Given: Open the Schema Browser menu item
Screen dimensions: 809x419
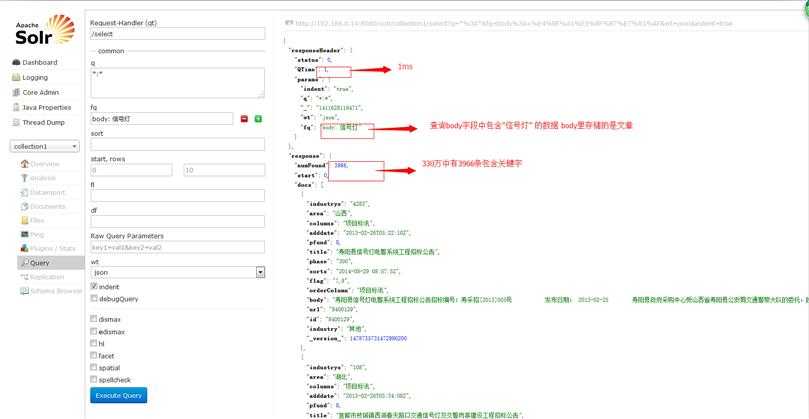Looking at the screenshot, I should 54,291.
